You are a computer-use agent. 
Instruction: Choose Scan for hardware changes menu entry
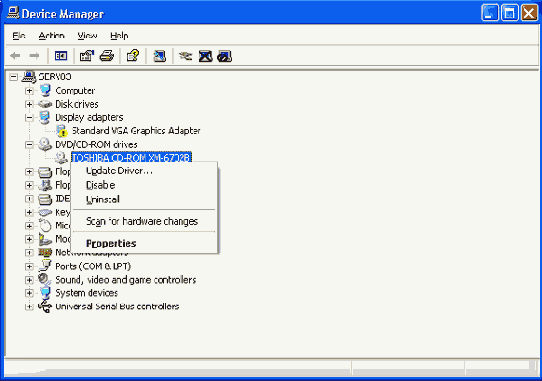142,221
